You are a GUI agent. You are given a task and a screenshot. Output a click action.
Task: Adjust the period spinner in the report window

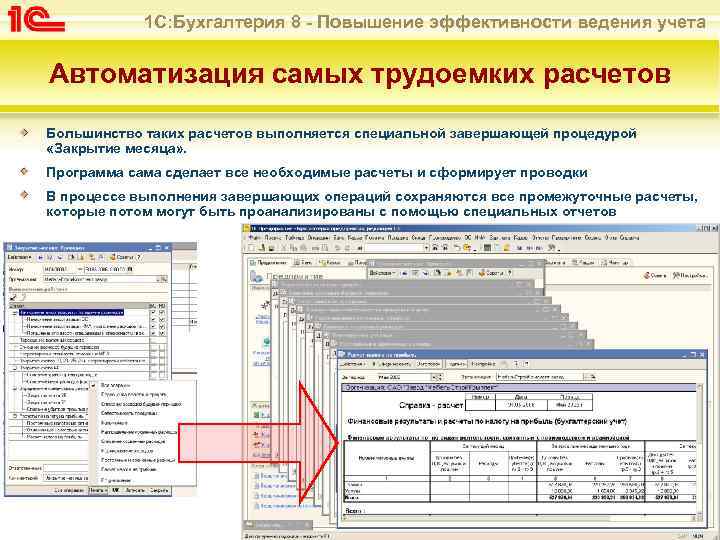(x=439, y=377)
